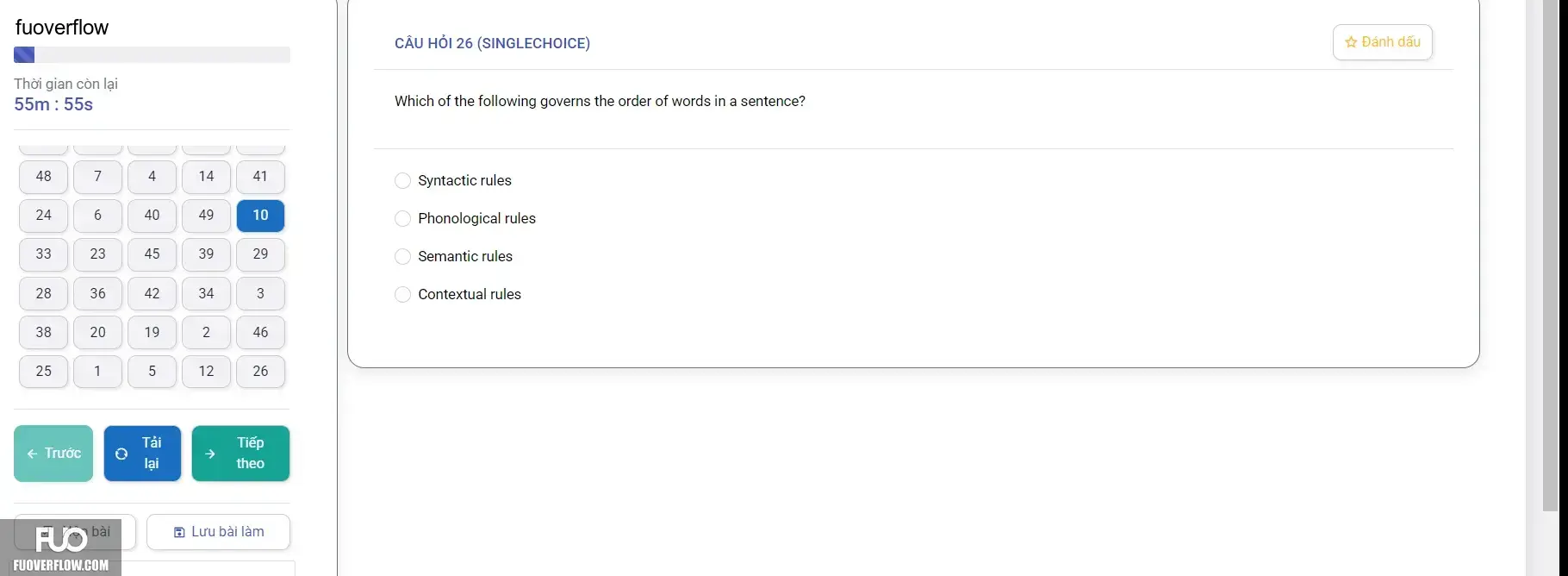Pick the Semantic rules radio option
The image size is (1568, 576).
(x=402, y=256)
